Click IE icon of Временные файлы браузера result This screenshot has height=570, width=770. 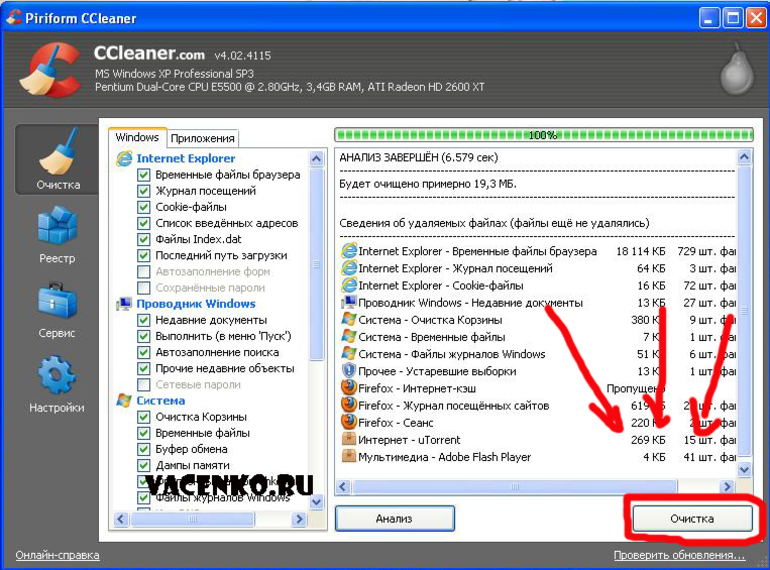click(349, 251)
